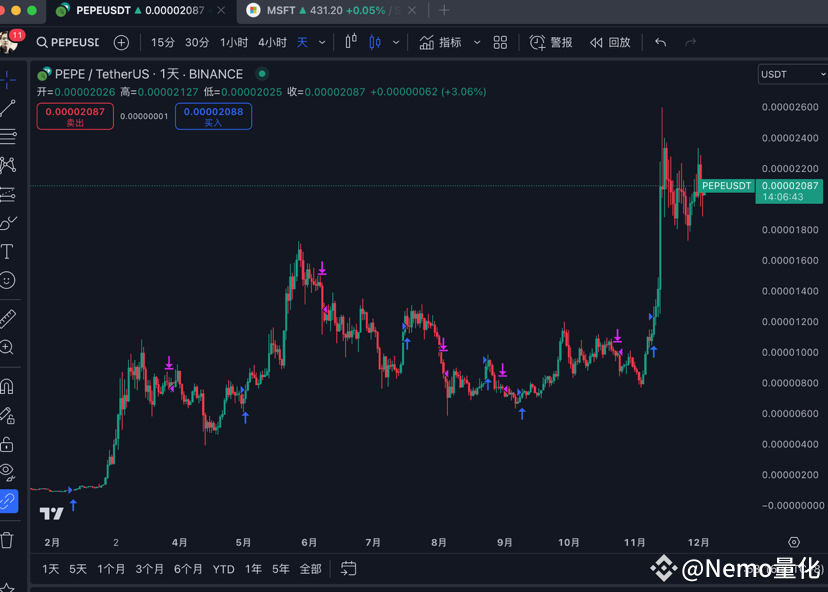Image resolution: width=828 pixels, height=592 pixels.
Task: Set interval to 30分
Action: tap(197, 42)
